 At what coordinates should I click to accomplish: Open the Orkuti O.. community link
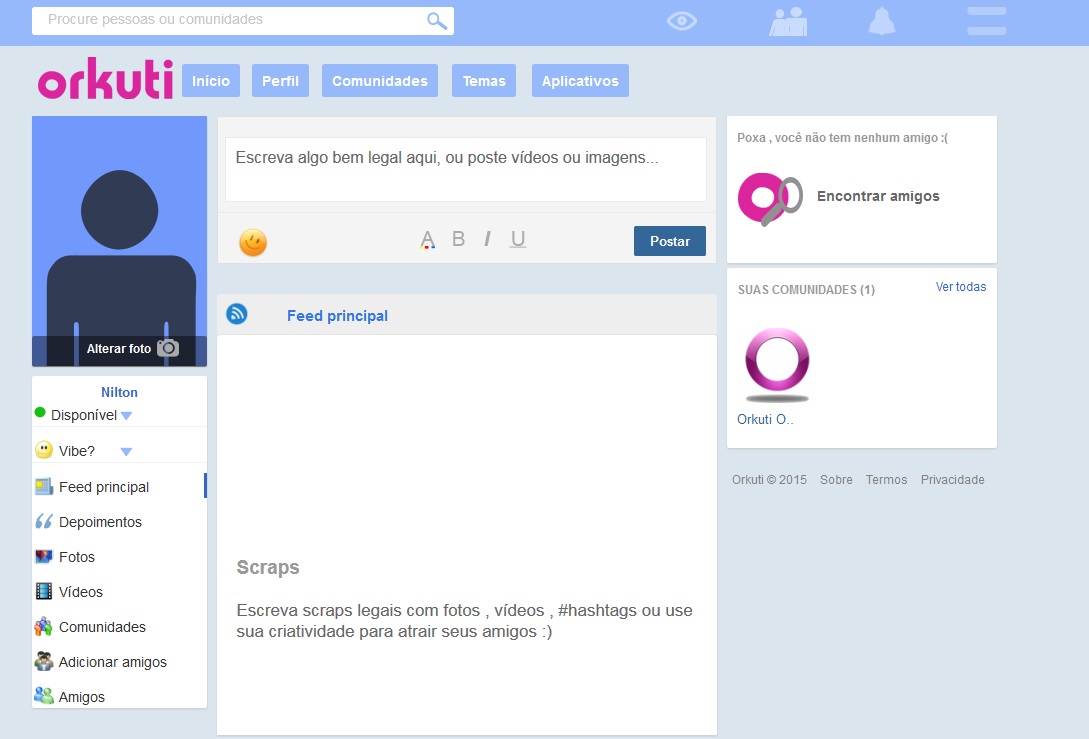pyautogui.click(x=765, y=420)
